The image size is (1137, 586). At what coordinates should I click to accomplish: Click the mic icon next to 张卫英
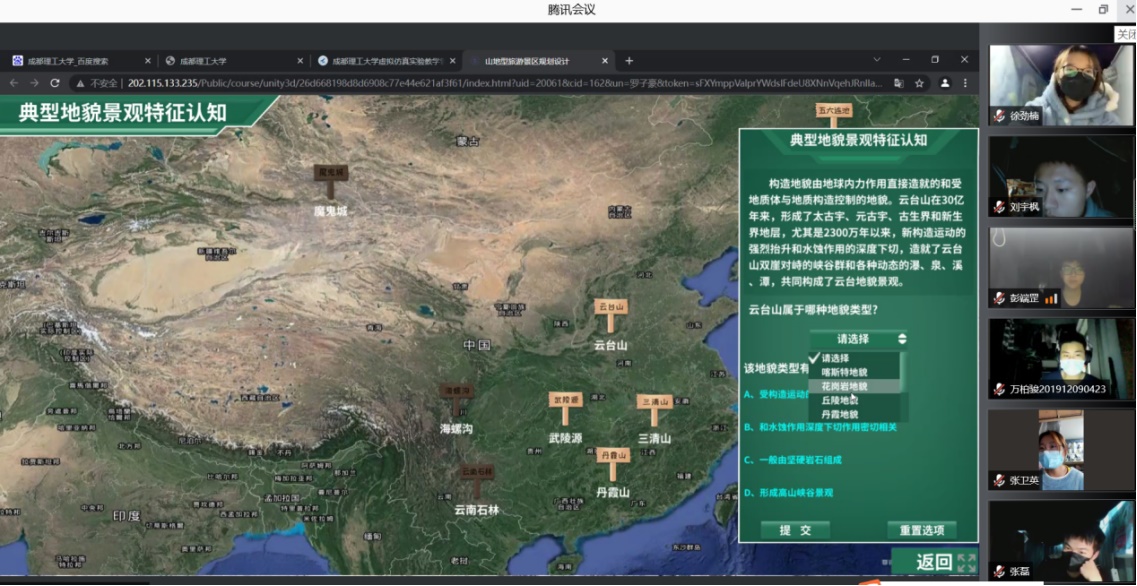[1000, 480]
